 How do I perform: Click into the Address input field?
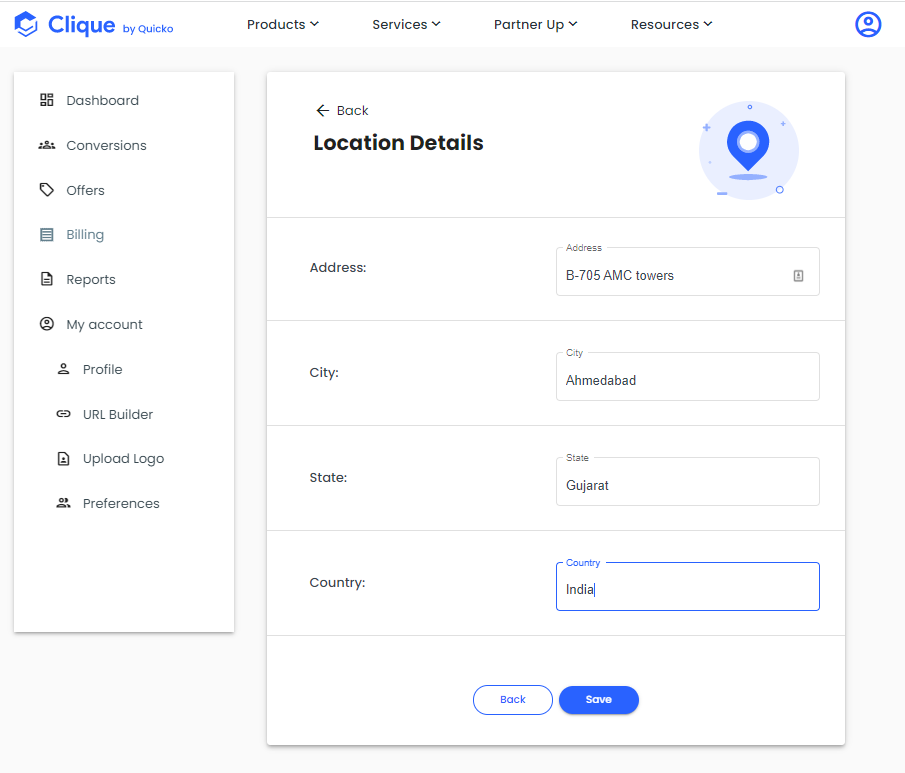point(687,272)
